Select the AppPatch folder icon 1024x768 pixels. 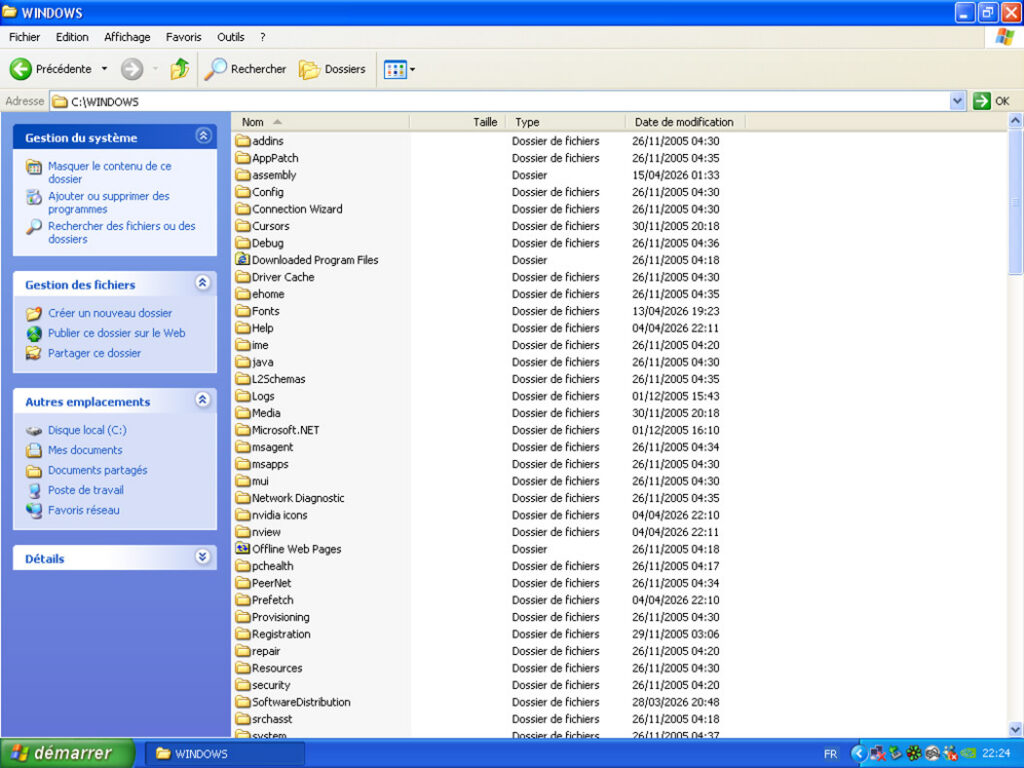pos(243,158)
